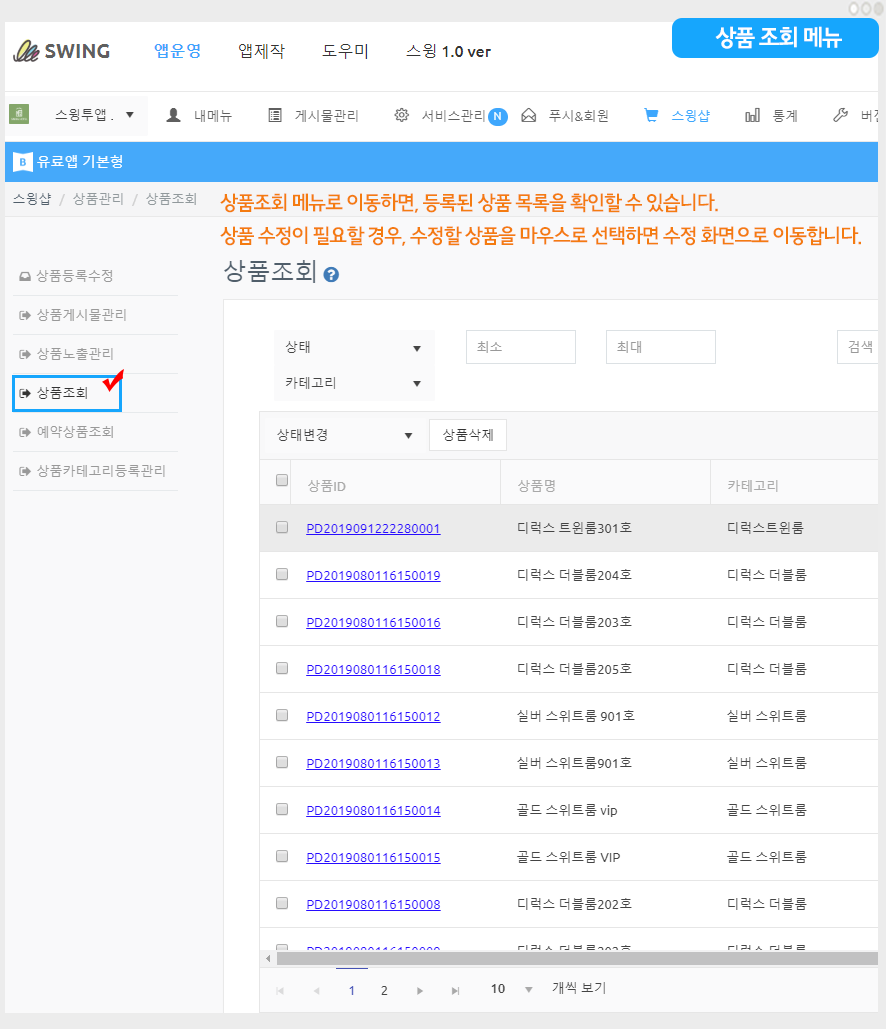
Task: Select checkbox for product PD2019080116150012
Action: [282, 715]
